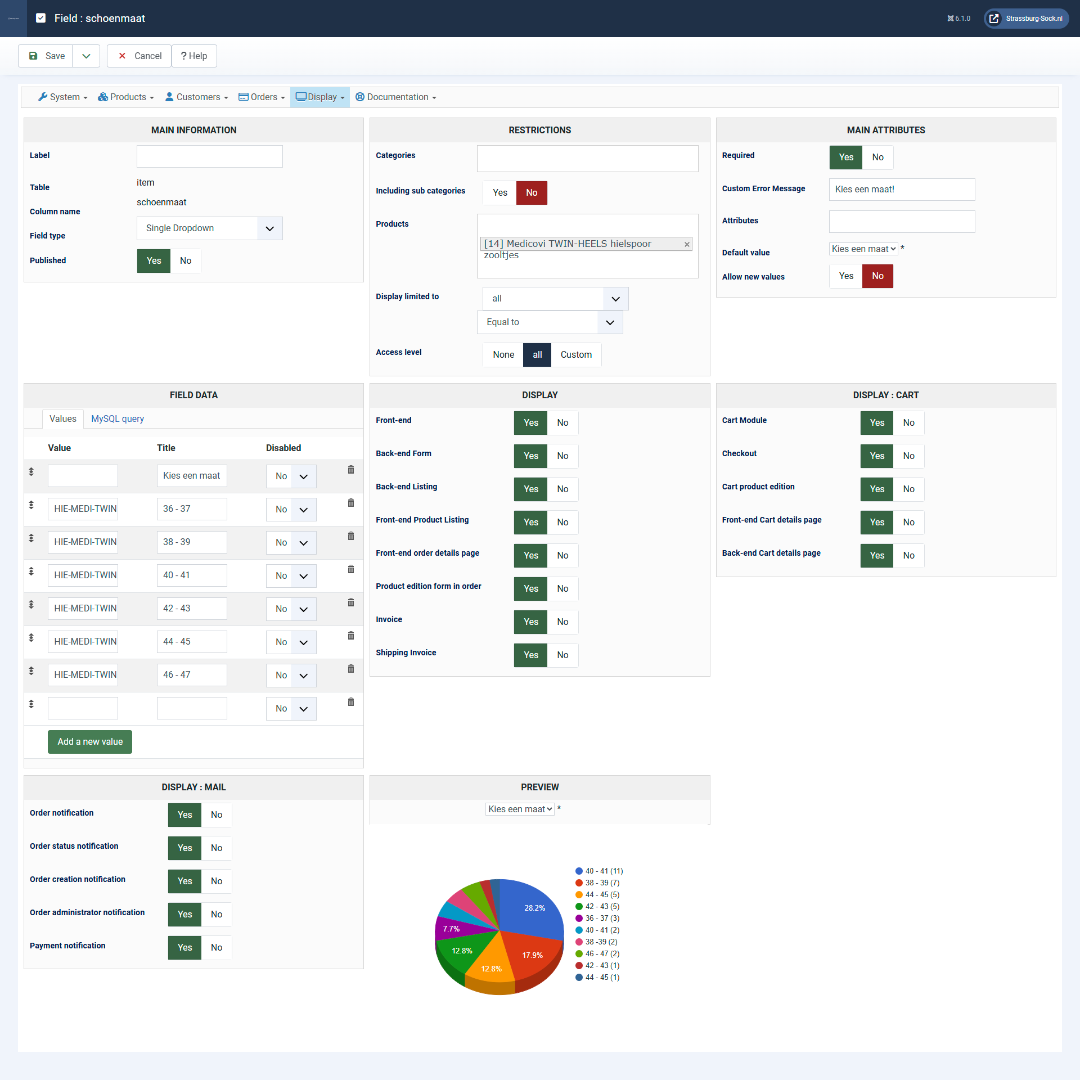Click the Joomla version icon in the header
This screenshot has height=1080, width=1080.
(x=951, y=19)
